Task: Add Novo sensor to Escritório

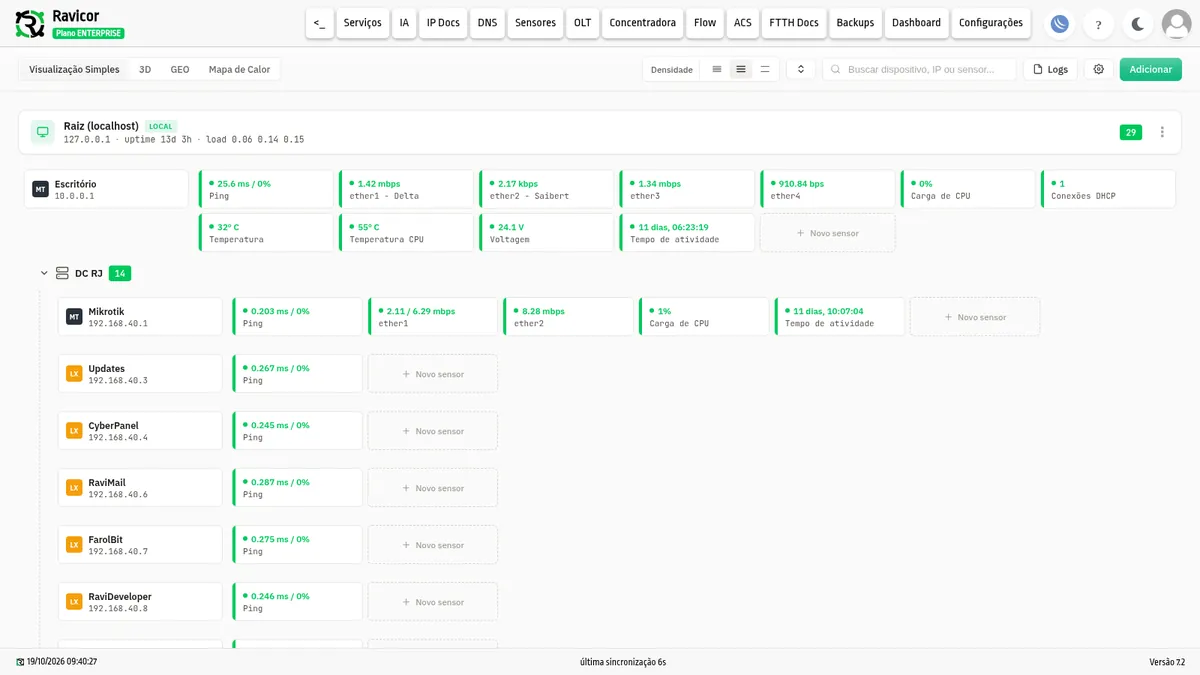Action: [x=827, y=233]
